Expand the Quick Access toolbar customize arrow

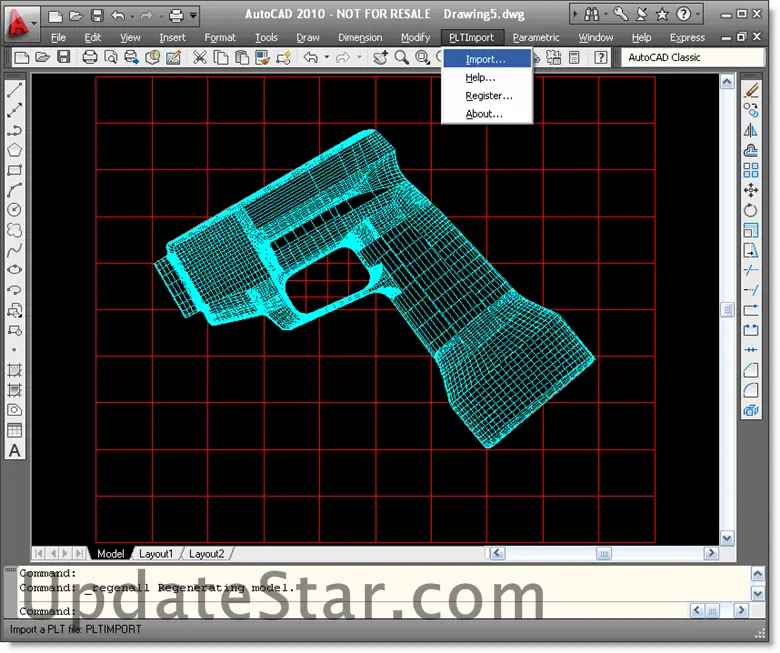[x=194, y=15]
